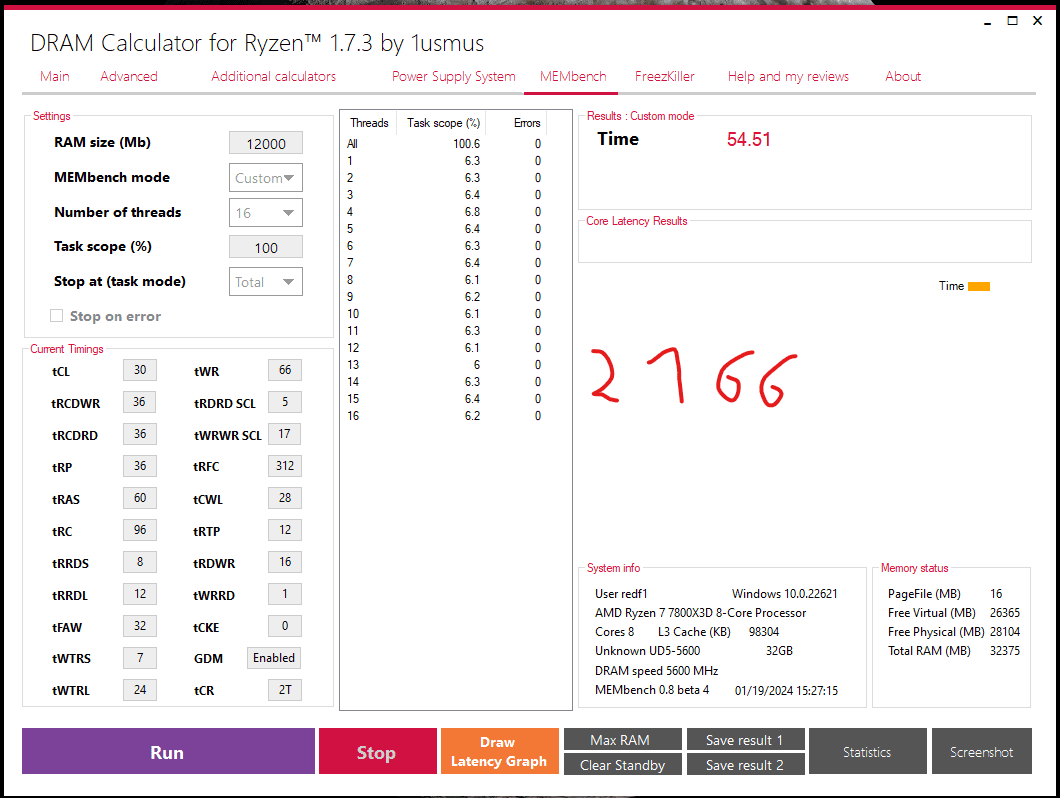The image size is (1060, 798).
Task: Click the tWR value field
Action: [x=285, y=370]
